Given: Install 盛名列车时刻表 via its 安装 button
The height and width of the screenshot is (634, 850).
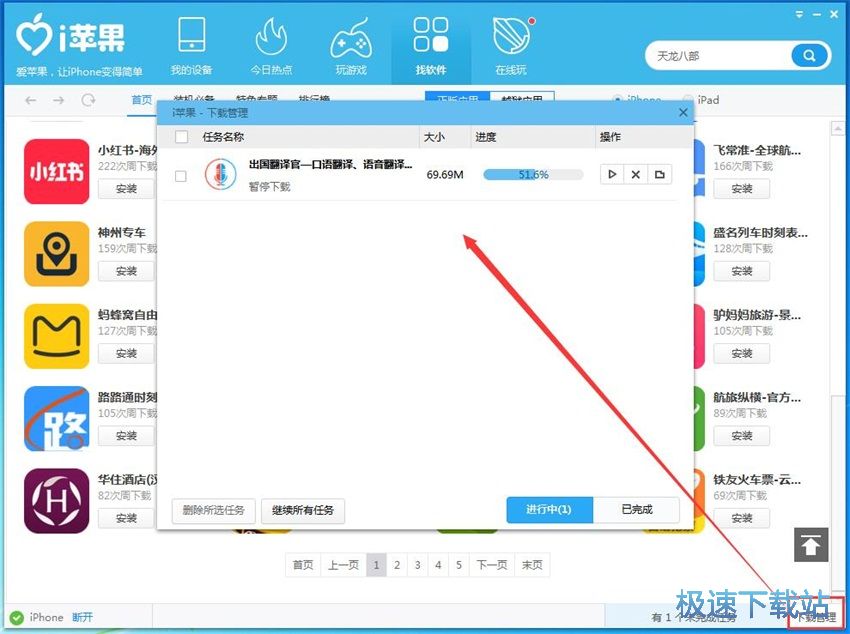Looking at the screenshot, I should tap(742, 271).
